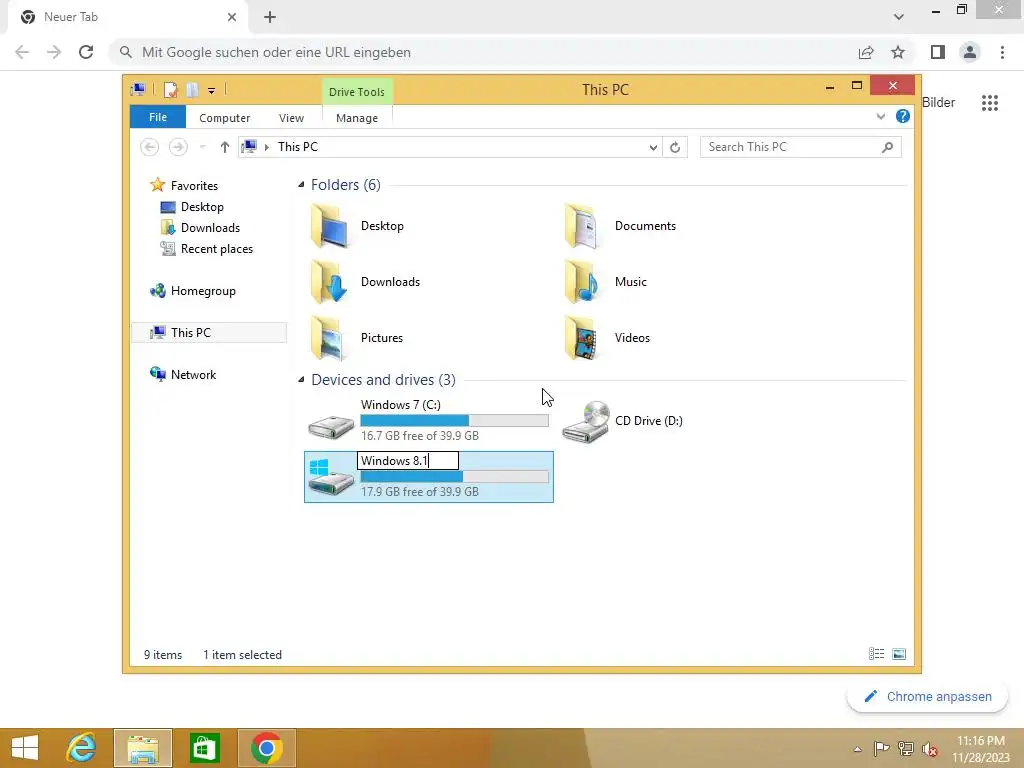Toggle Chrome side panel
1024x768 pixels.
tap(938, 52)
